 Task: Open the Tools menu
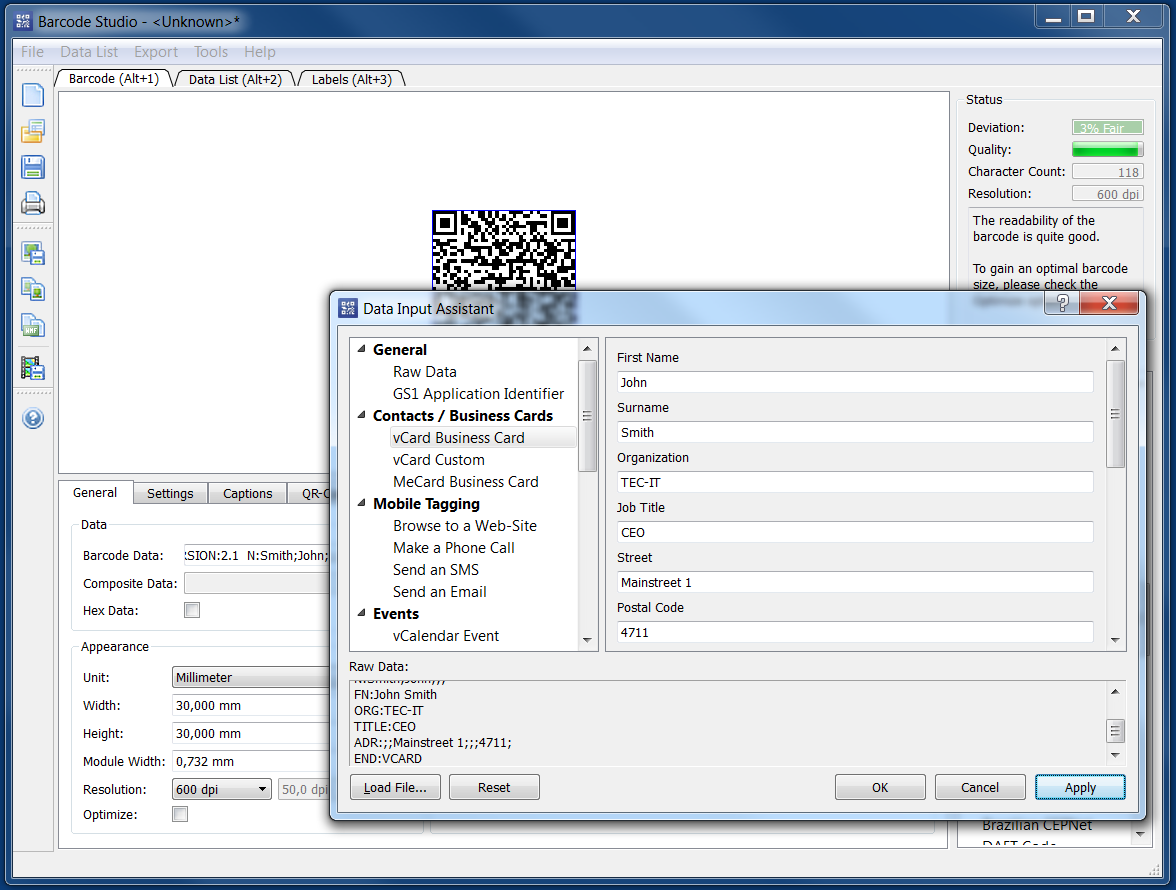211,51
